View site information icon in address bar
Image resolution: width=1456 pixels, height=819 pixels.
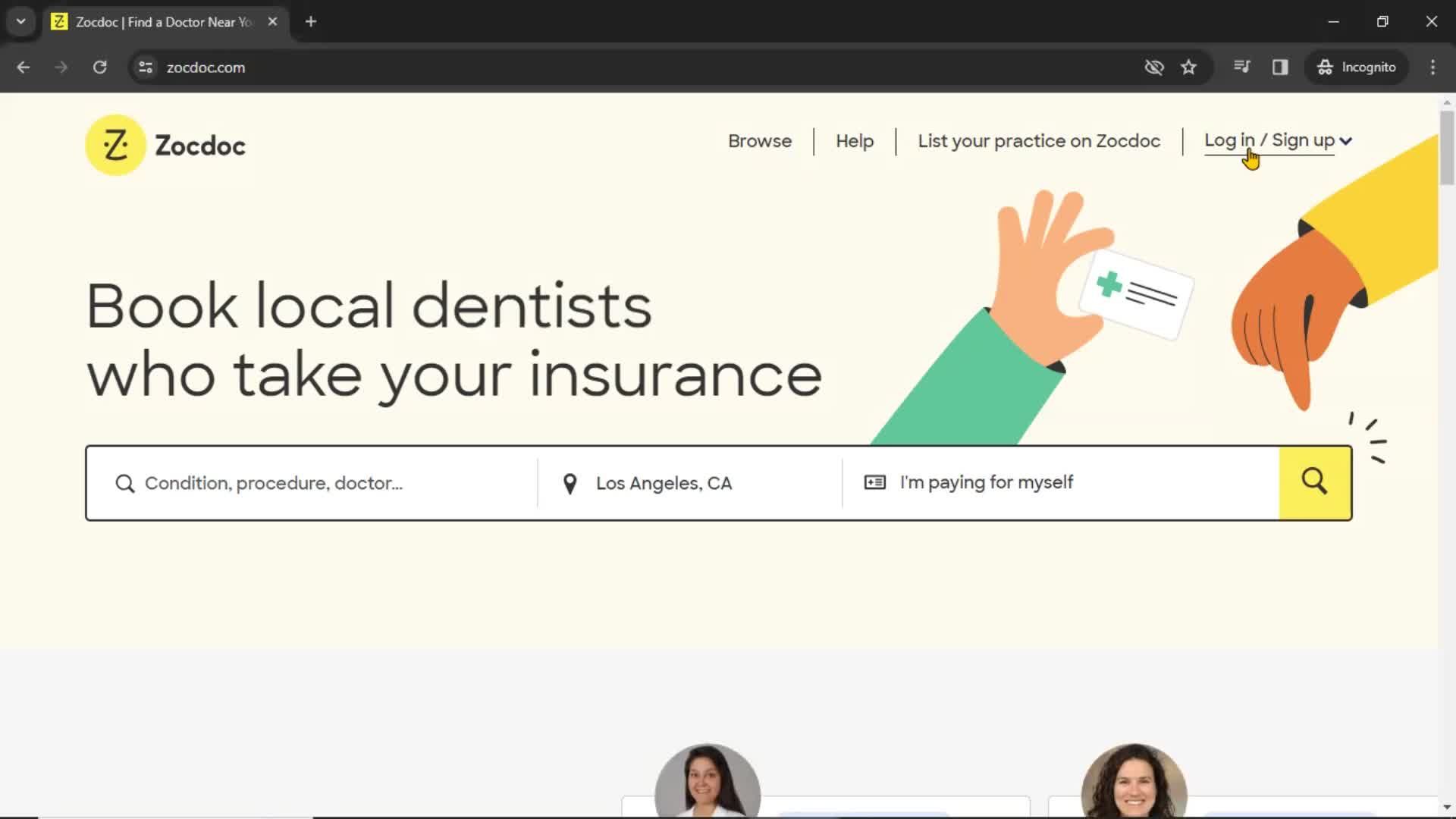click(146, 67)
